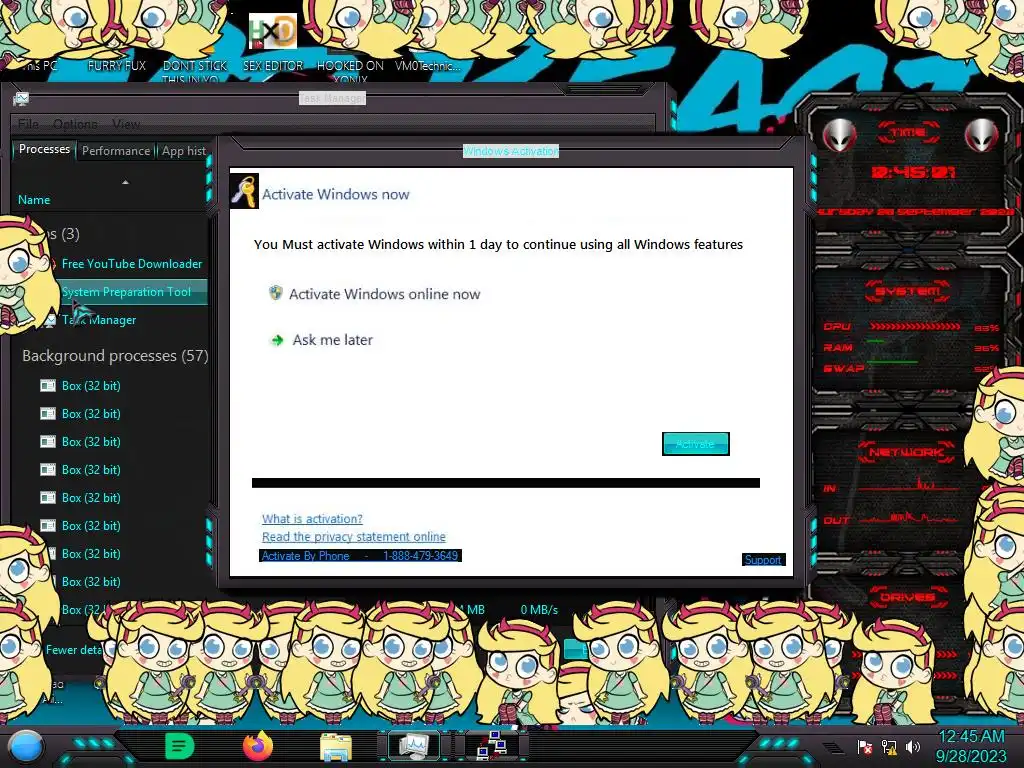Click the Background processes (57) group header
Image resolution: width=1024 pixels, height=768 pixels.
(115, 355)
